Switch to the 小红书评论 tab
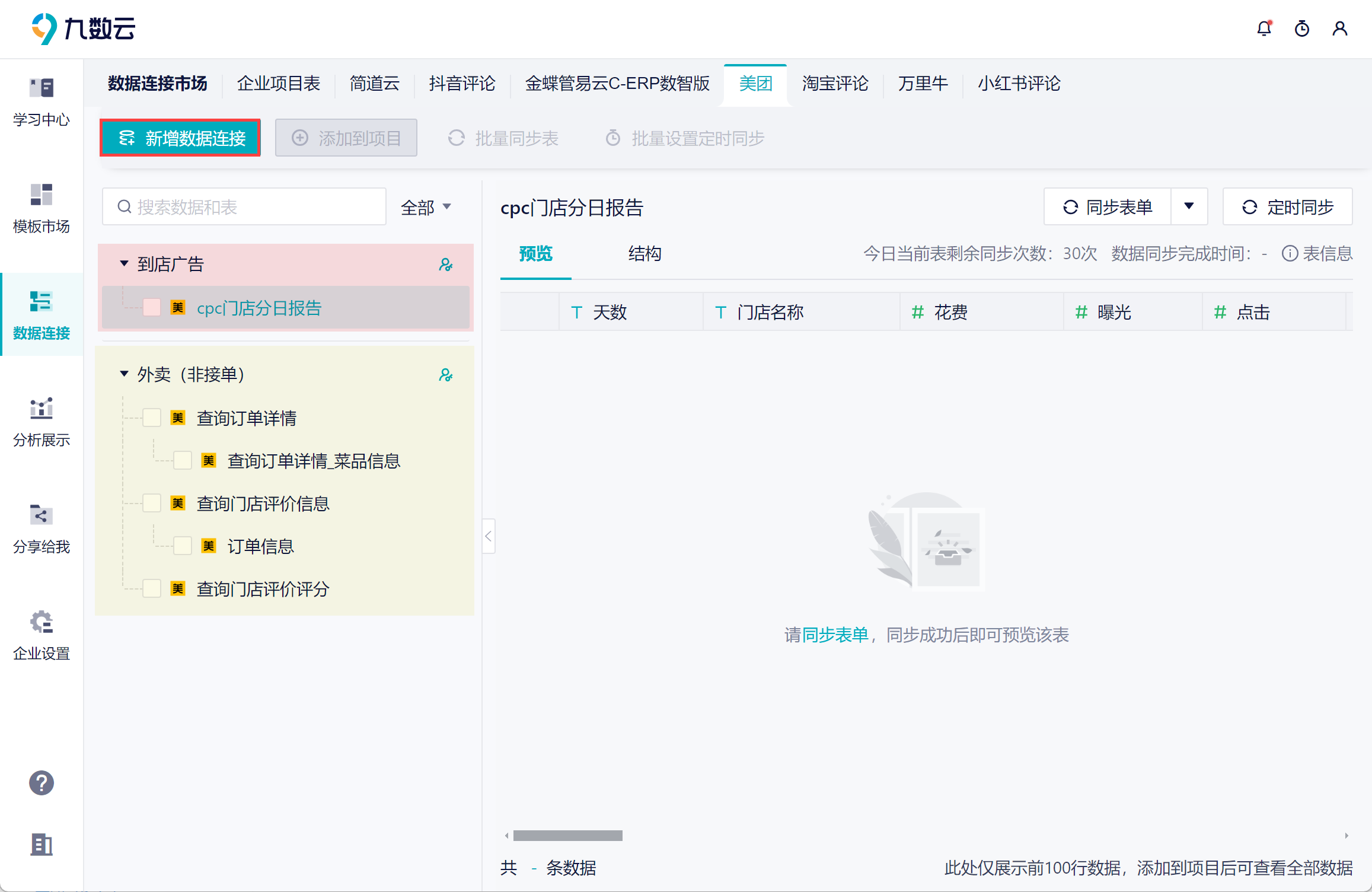Image resolution: width=1372 pixels, height=892 pixels. [x=1019, y=84]
